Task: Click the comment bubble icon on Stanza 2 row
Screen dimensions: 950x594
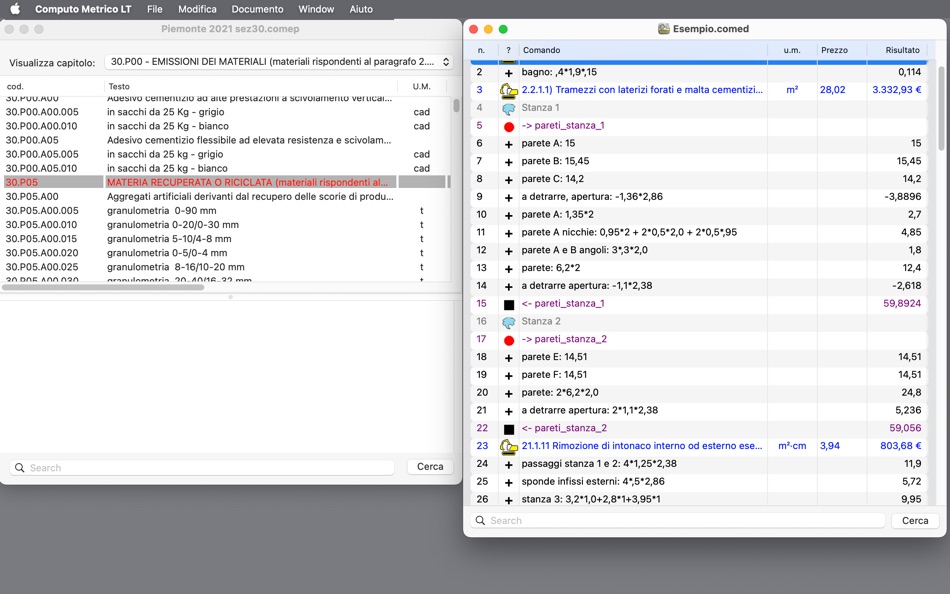Action: pyautogui.click(x=512, y=321)
